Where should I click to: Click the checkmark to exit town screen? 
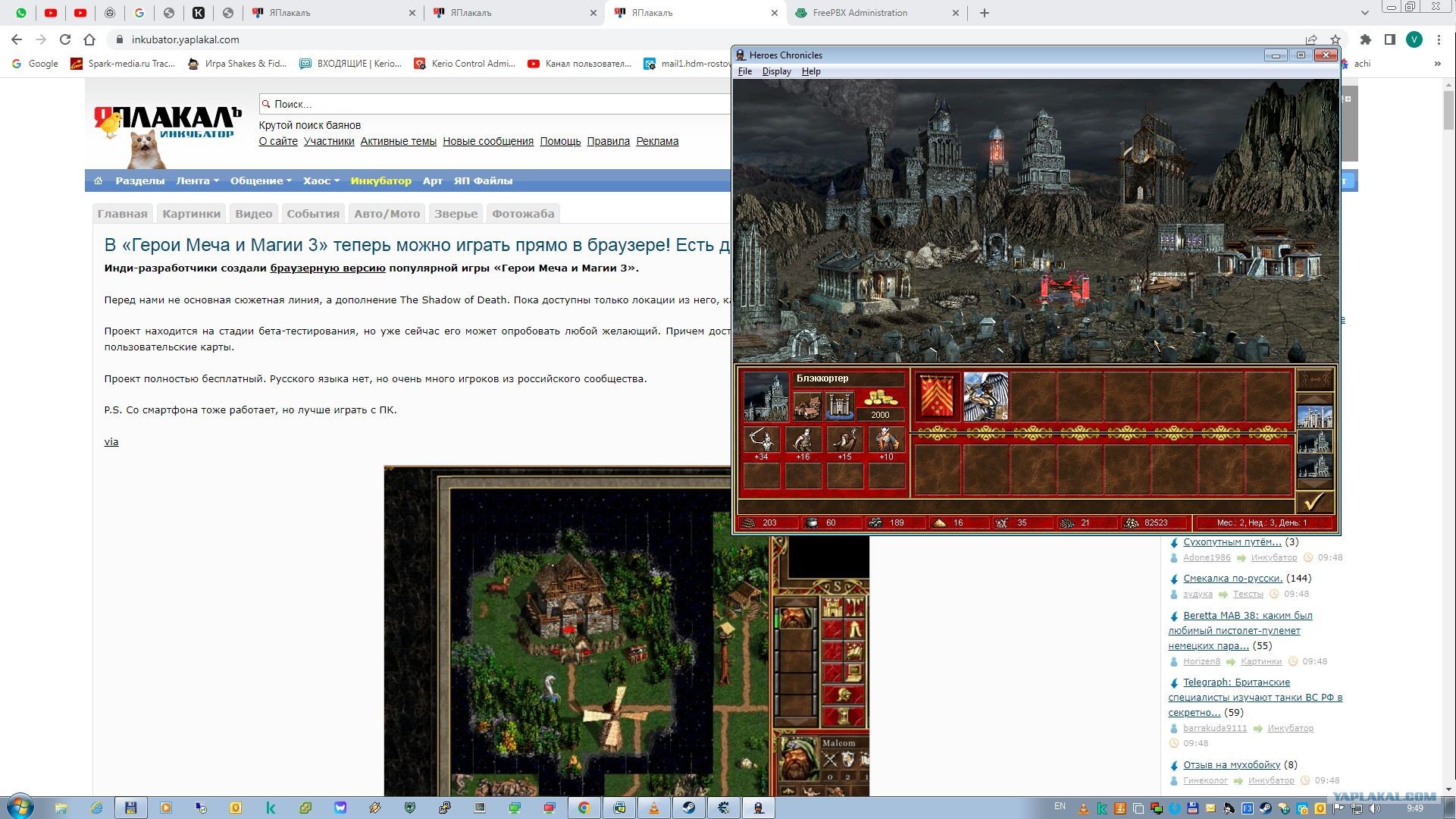tap(1314, 501)
